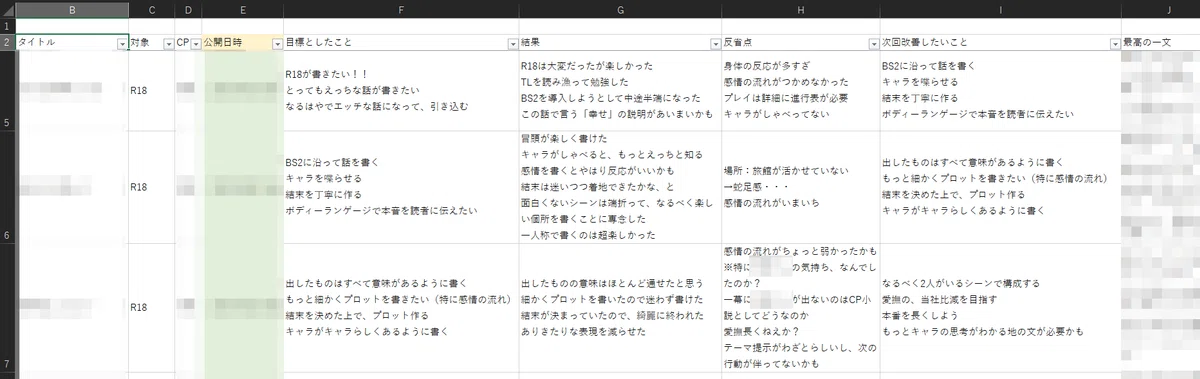Select the CP cell in row 7
This screenshot has height=379, width=1200.
[187, 308]
